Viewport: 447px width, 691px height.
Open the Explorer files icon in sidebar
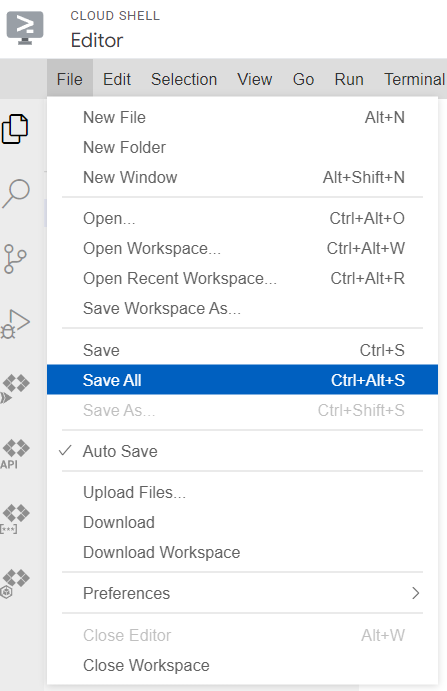(15, 129)
